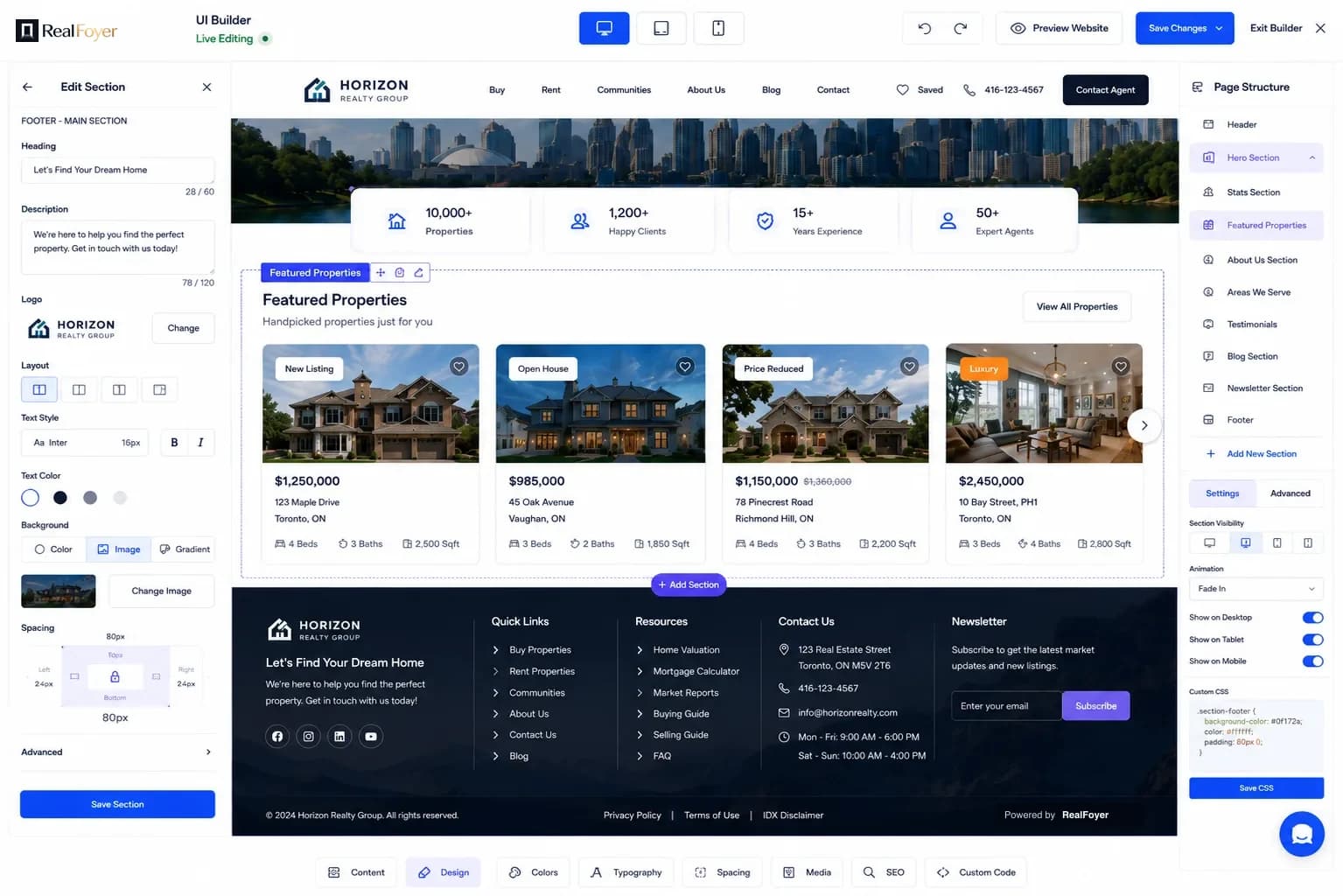Click the Save CSS button
Screen dimensions: 1343x896
1256,788
